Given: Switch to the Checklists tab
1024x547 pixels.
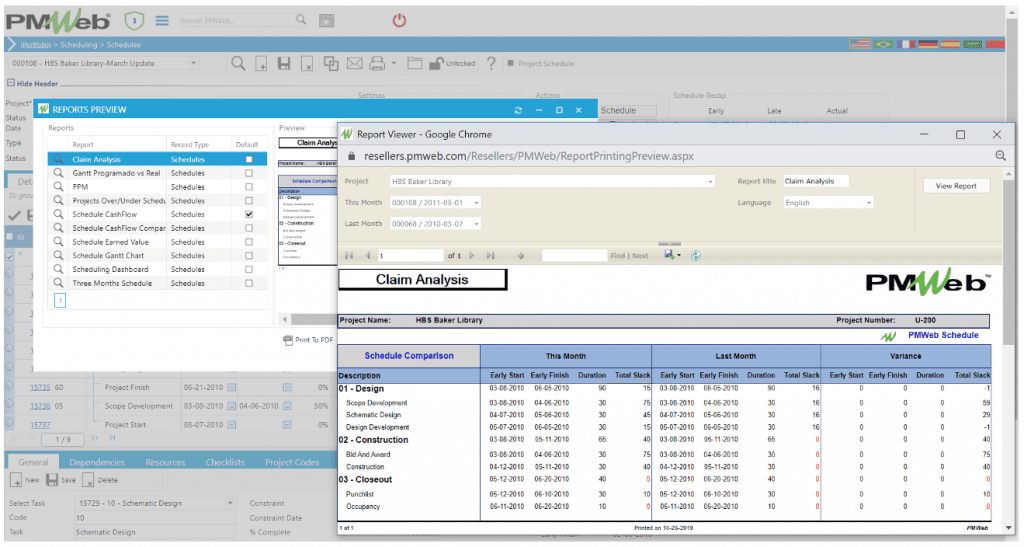Looking at the screenshot, I should pos(225,462).
